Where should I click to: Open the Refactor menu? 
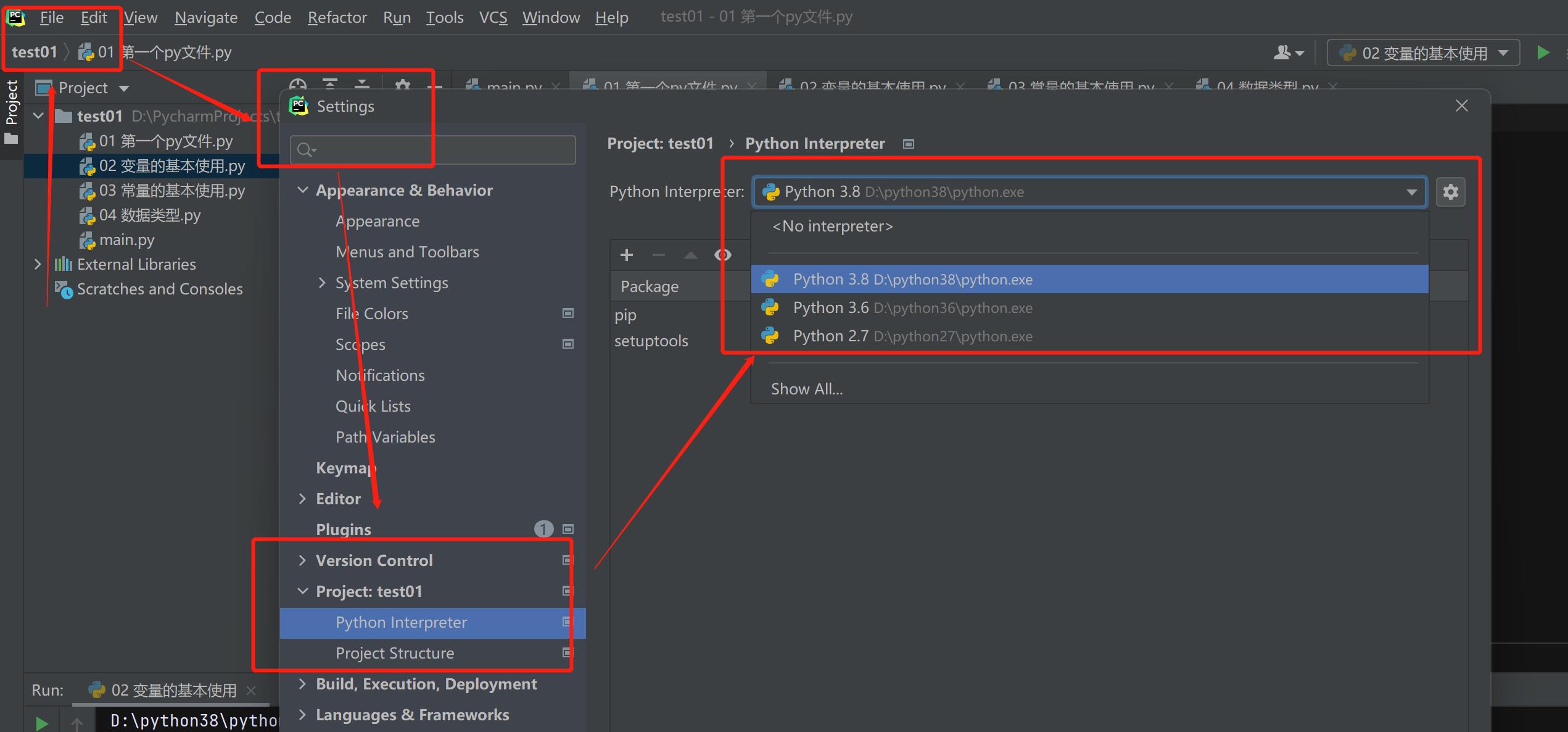pos(337,17)
